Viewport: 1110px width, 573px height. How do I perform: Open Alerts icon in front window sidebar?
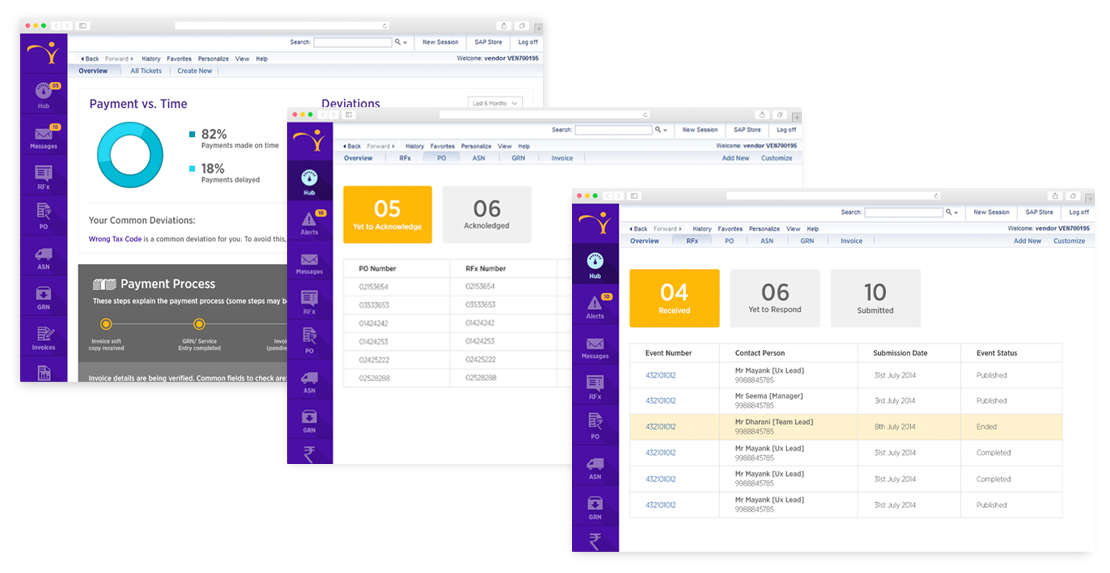(595, 303)
